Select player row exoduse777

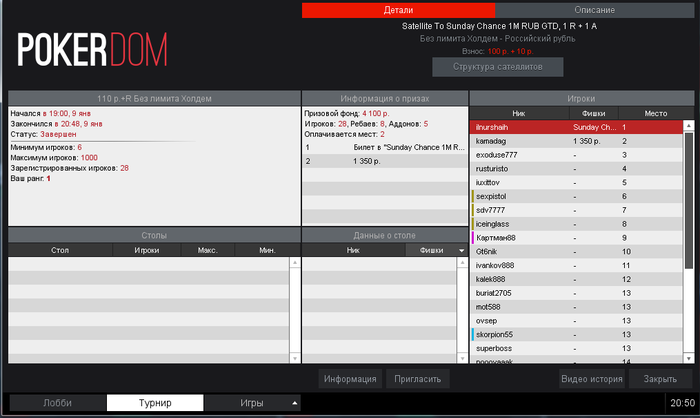pyautogui.click(x=576, y=155)
